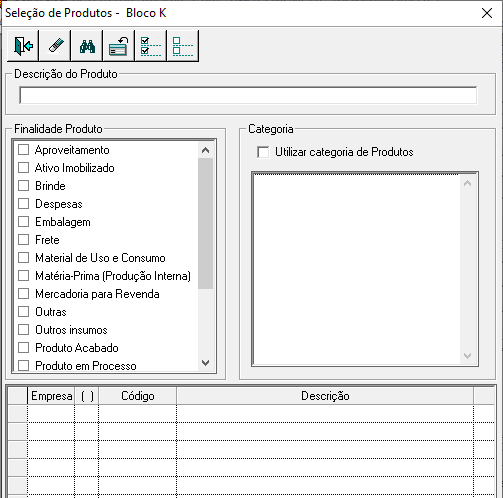This screenshot has height=498, width=503.
Task: Click Categoria list scroll down arrow
Action: pos(467,356)
